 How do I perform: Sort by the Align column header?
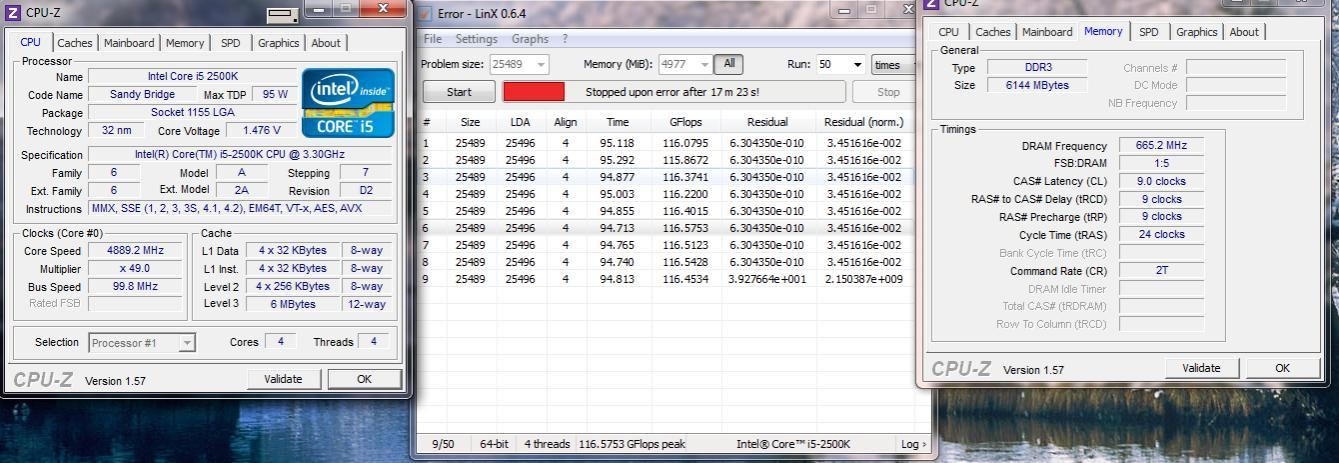point(565,122)
